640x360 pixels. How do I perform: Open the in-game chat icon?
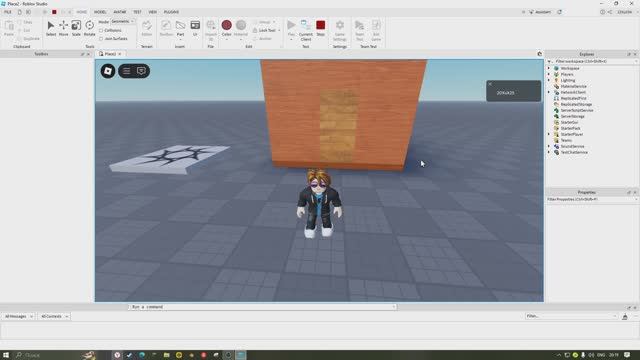pos(141,71)
